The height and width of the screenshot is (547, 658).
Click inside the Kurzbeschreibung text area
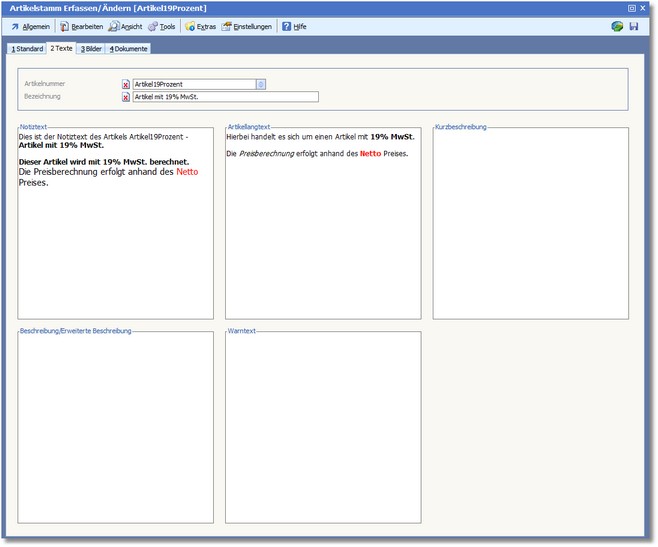tap(530, 225)
